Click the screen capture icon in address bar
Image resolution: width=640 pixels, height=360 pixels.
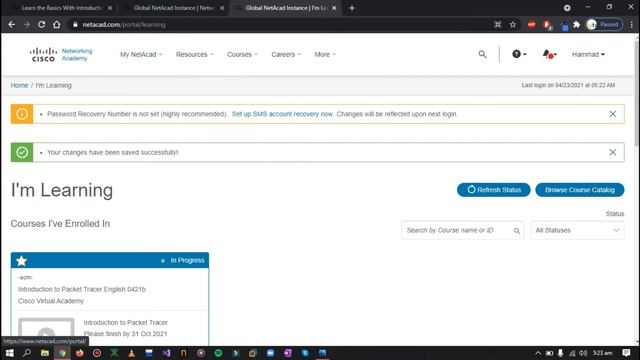(498, 24)
